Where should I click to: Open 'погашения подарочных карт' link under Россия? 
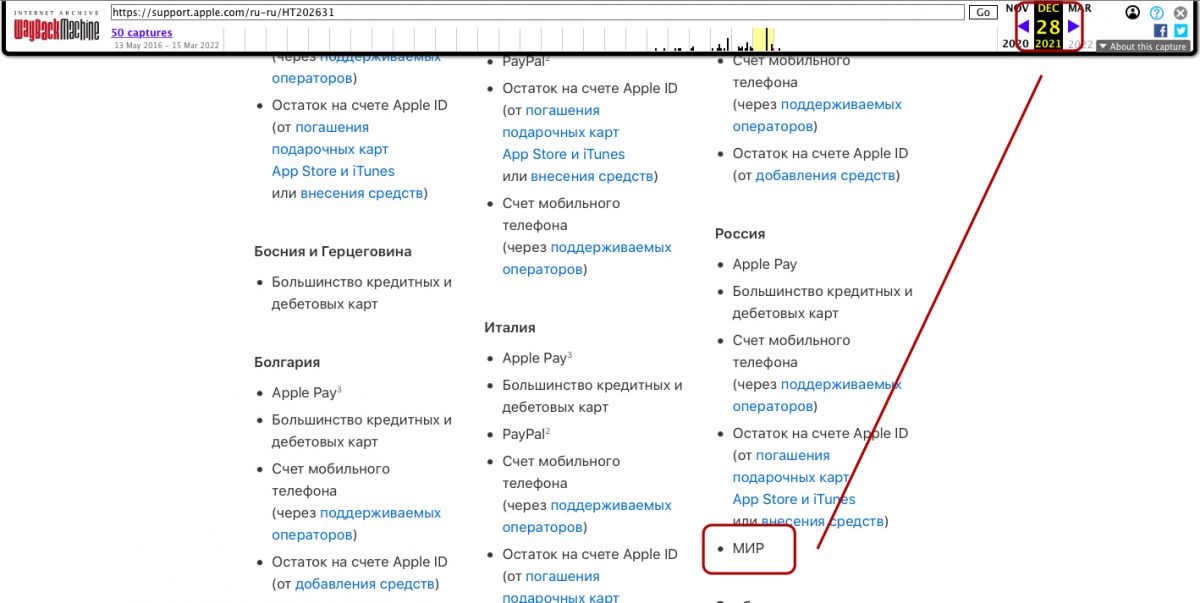[x=790, y=466]
